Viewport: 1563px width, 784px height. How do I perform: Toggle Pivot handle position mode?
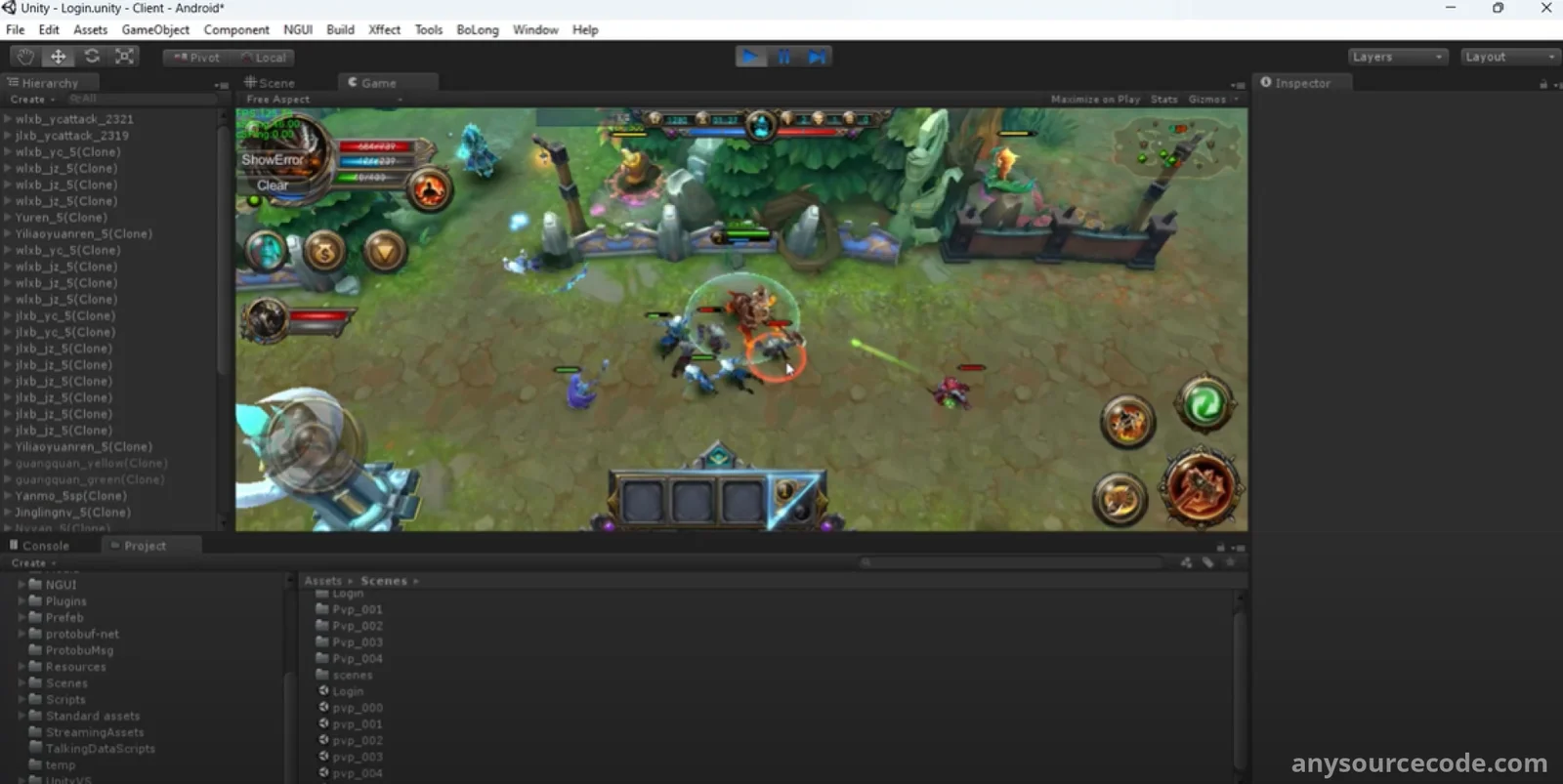[x=196, y=58]
